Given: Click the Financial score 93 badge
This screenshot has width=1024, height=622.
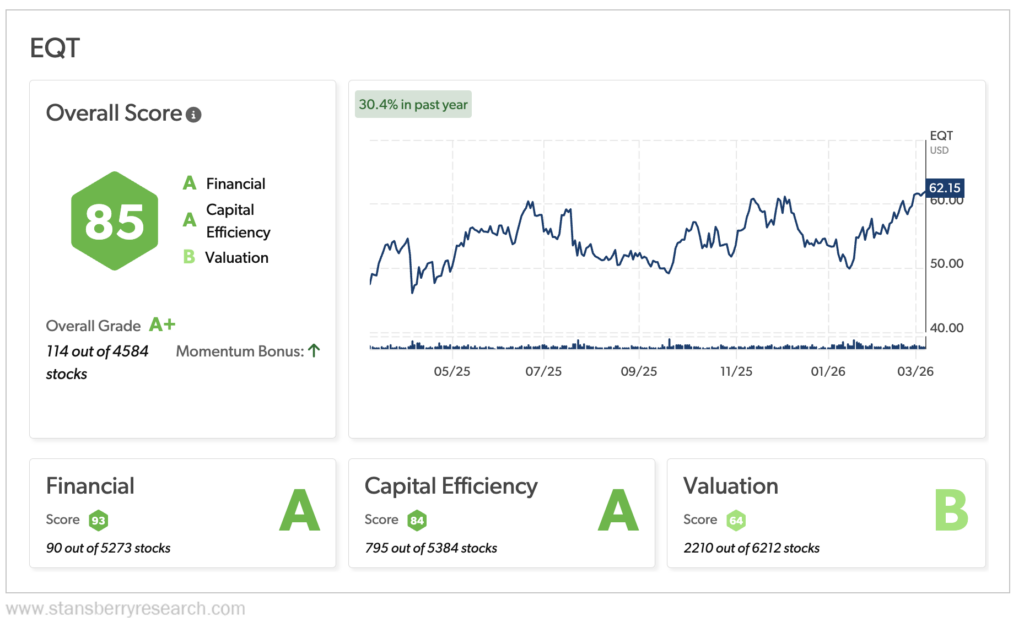Looking at the screenshot, I should (98, 520).
